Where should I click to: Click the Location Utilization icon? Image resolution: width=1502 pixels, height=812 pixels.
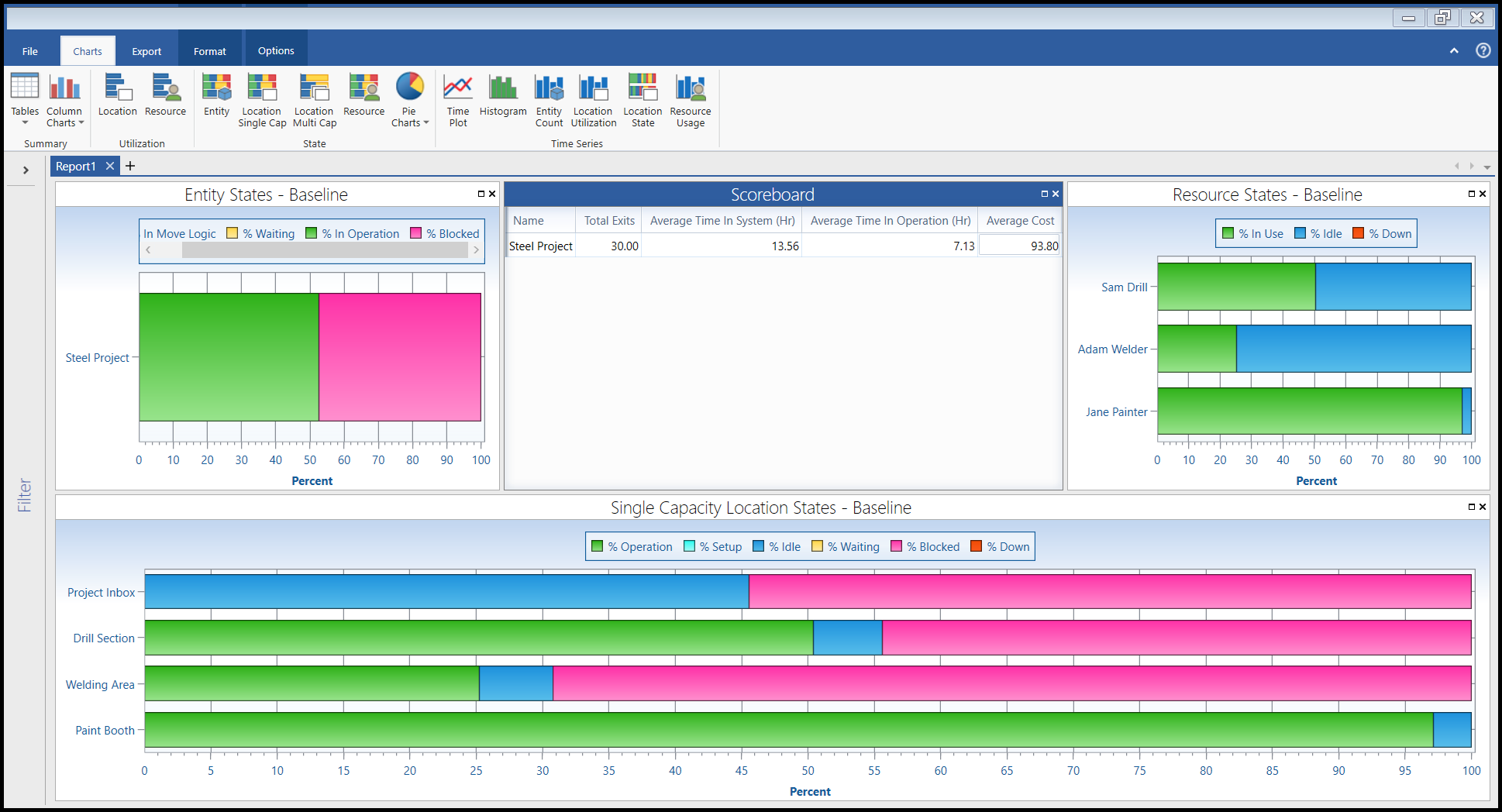pos(594,99)
